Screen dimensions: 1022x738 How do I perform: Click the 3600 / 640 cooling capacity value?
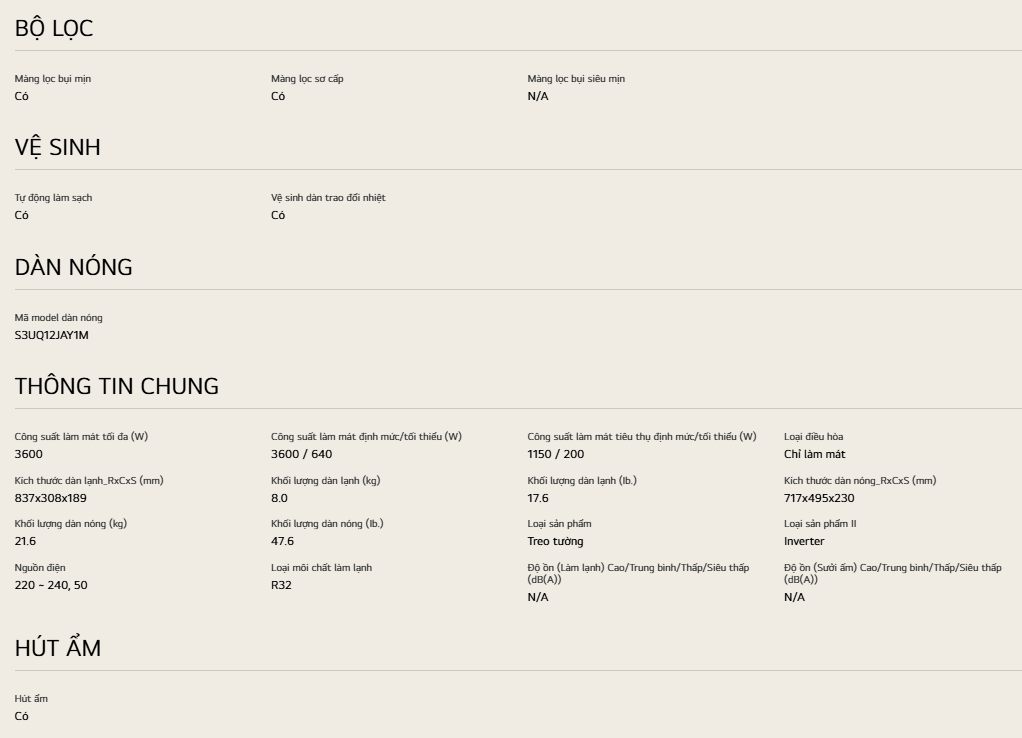tap(301, 454)
